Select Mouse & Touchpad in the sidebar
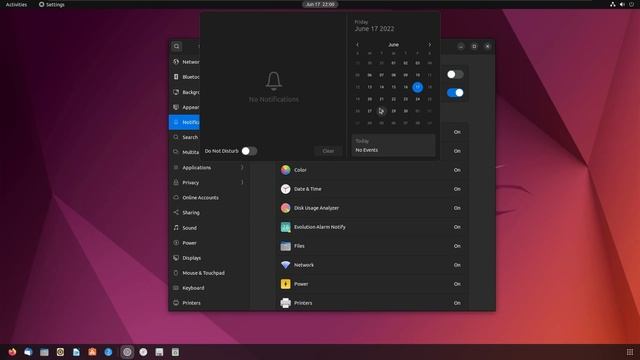The image size is (640, 360). click(209, 273)
